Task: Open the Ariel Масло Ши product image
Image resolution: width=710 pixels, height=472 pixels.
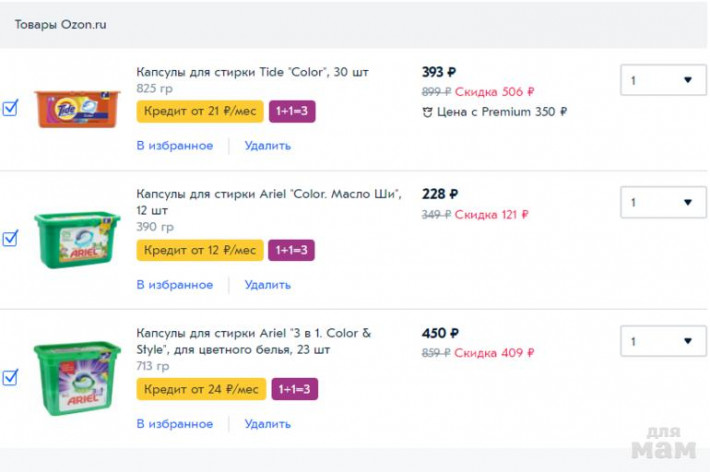Action: (77, 238)
